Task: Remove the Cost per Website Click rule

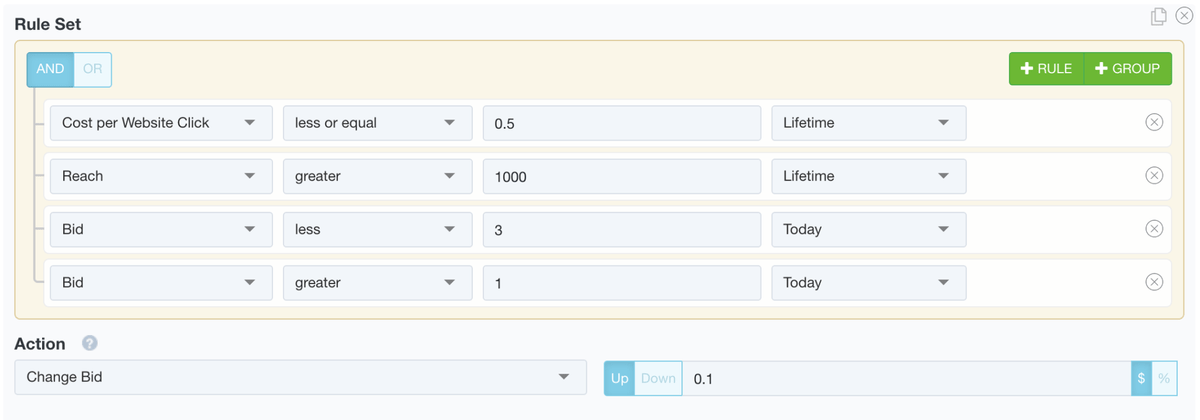Action: coord(1154,122)
